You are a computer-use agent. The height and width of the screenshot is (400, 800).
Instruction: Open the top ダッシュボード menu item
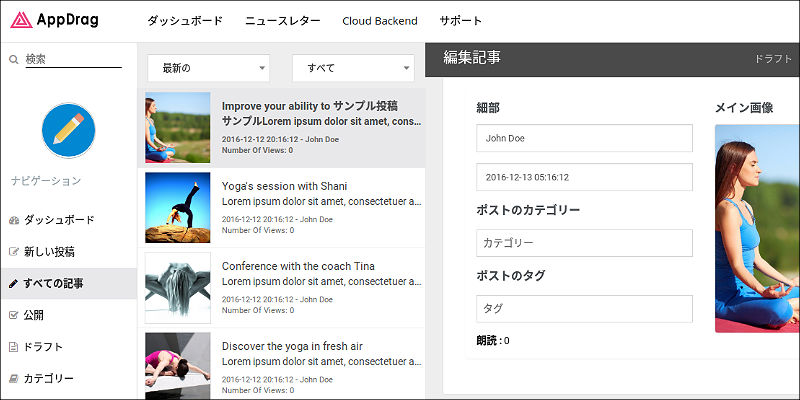(185, 21)
